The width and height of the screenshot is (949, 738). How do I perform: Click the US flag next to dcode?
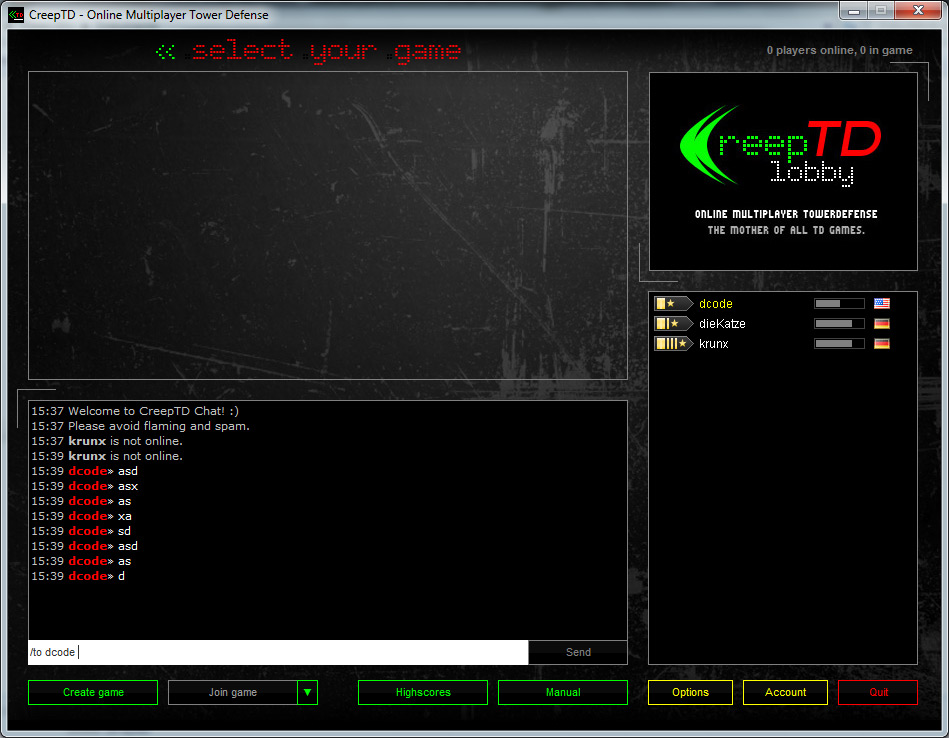882,303
